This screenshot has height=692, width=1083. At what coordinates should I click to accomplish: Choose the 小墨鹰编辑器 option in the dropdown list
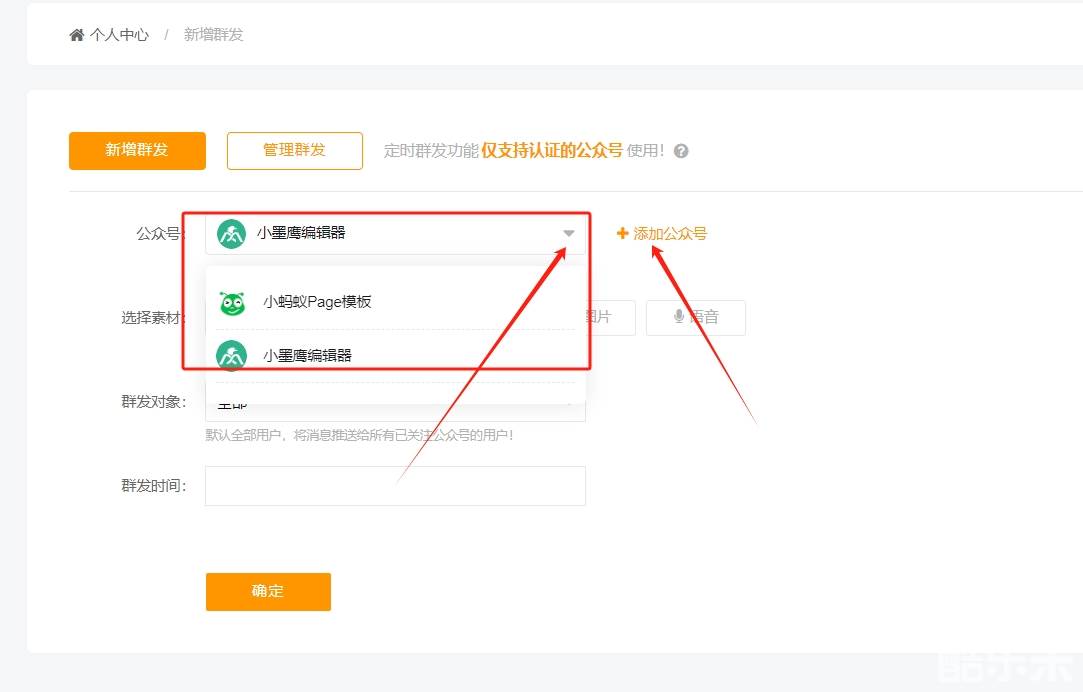(x=307, y=355)
